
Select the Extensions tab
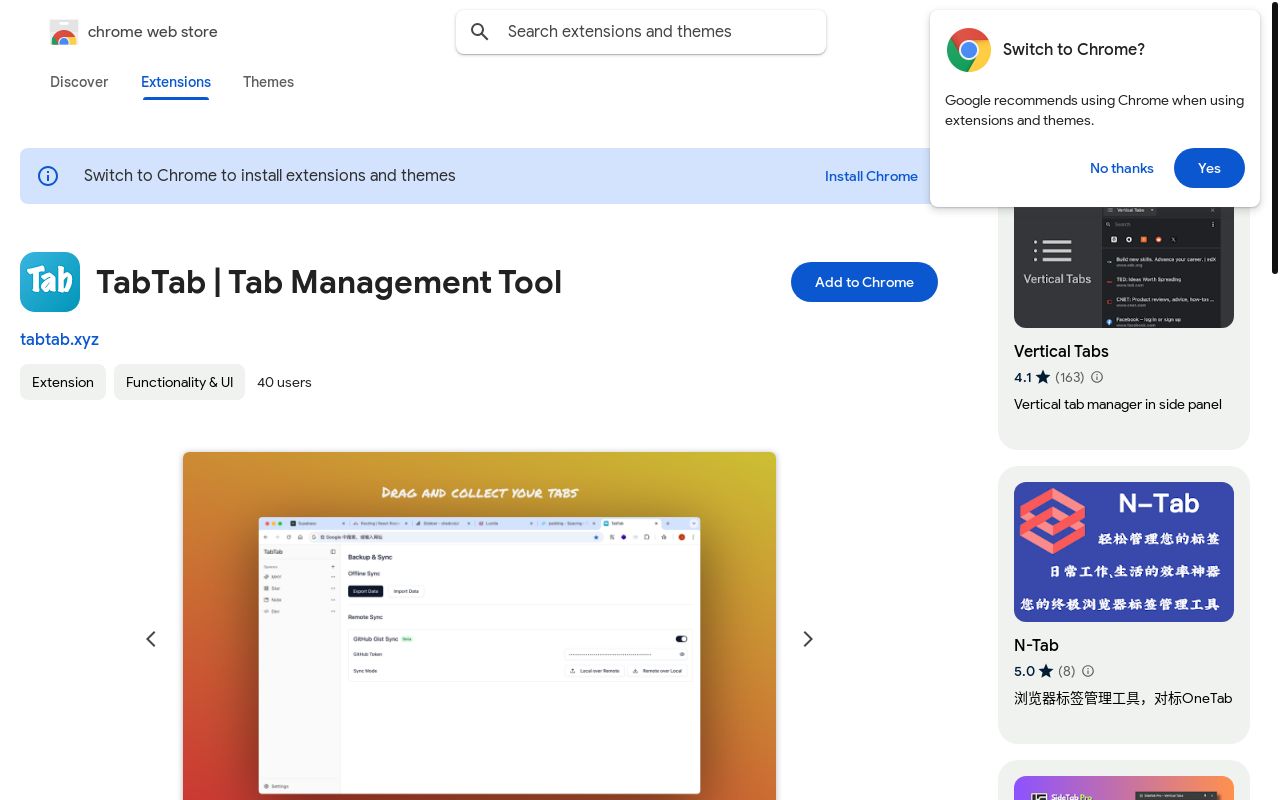click(x=176, y=82)
